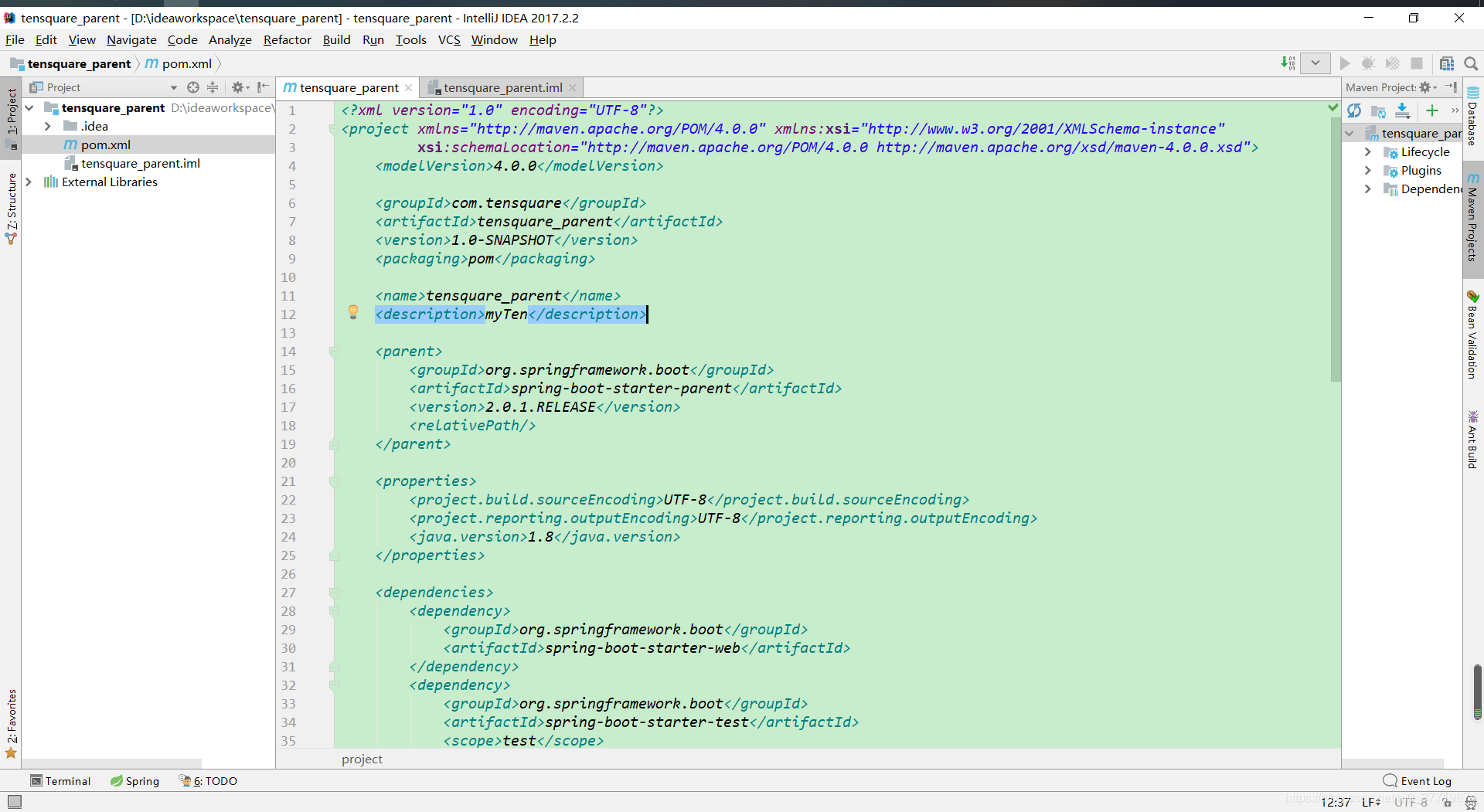Switch to tensquare_parent.iml editor tab

(502, 88)
